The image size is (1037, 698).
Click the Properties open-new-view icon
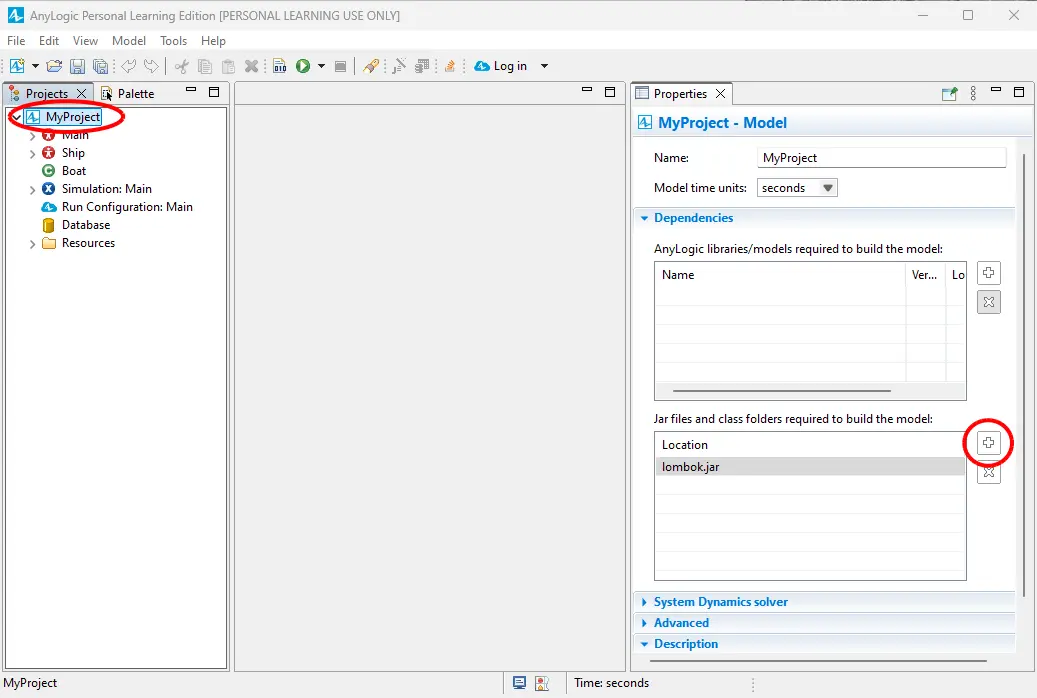[x=950, y=93]
